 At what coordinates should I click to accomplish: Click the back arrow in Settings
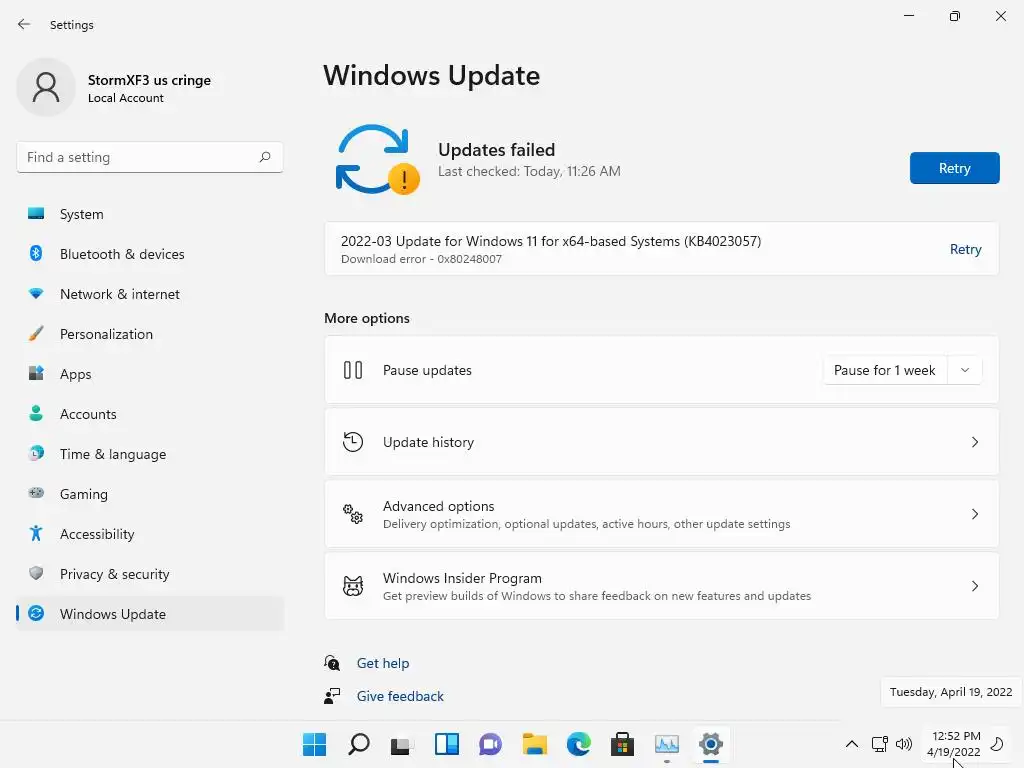point(24,24)
